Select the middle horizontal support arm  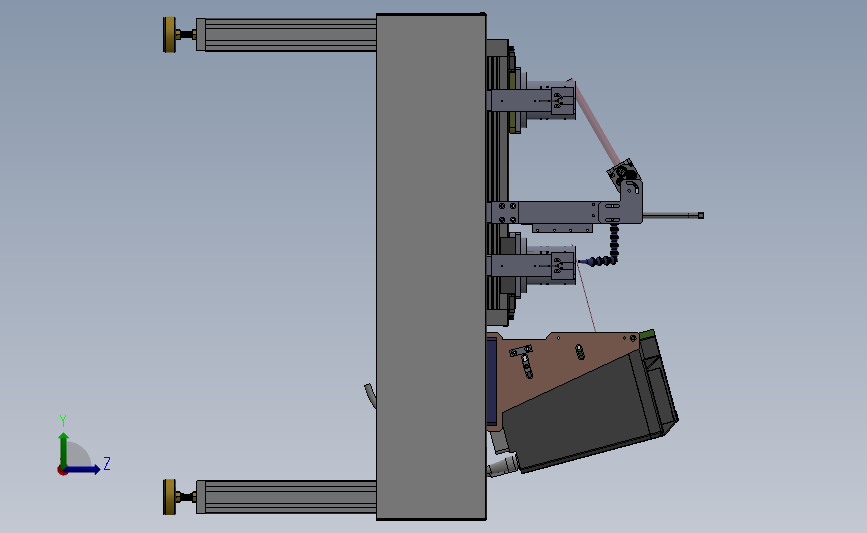(x=558, y=213)
